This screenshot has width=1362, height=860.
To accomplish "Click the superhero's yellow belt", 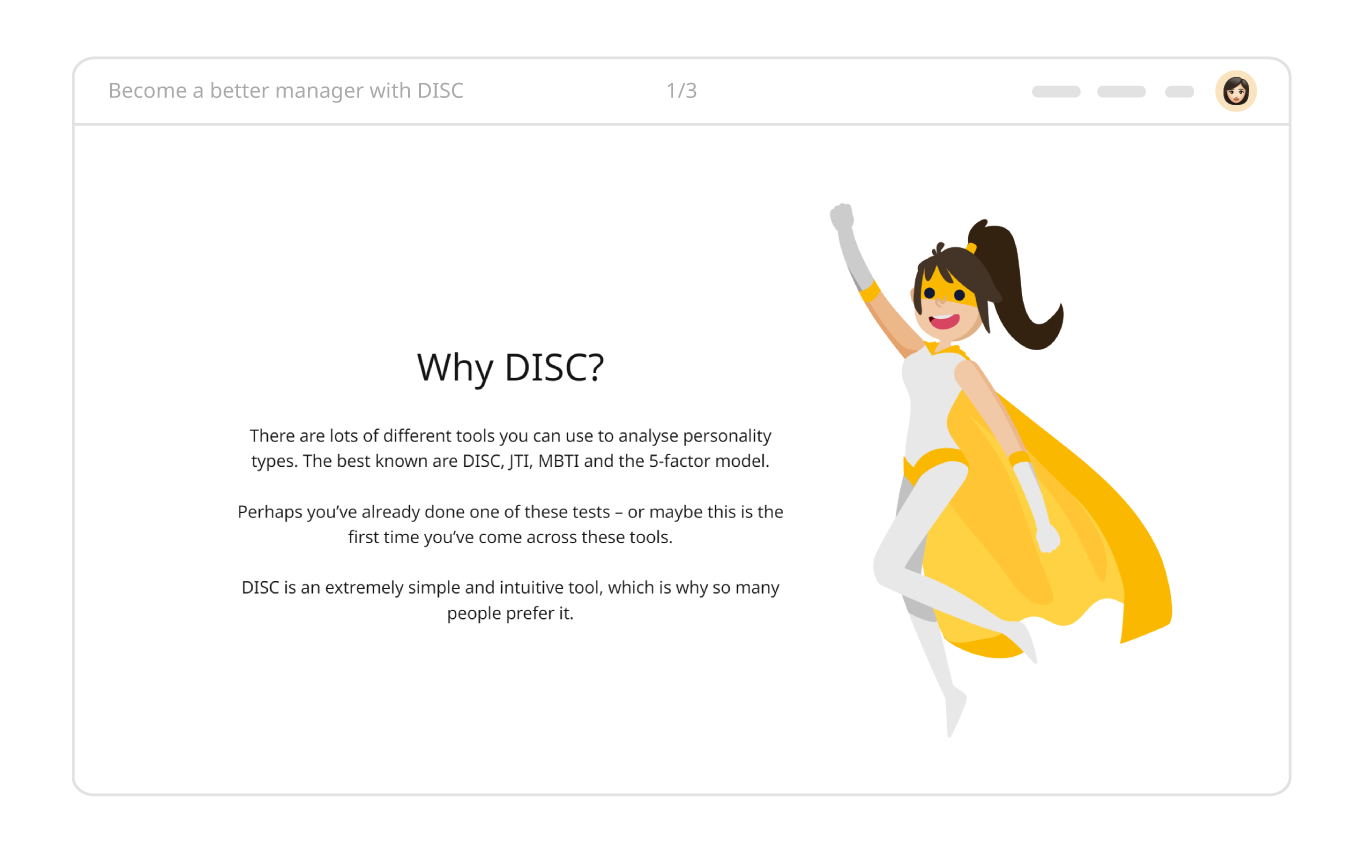I will pyautogui.click(x=935, y=464).
